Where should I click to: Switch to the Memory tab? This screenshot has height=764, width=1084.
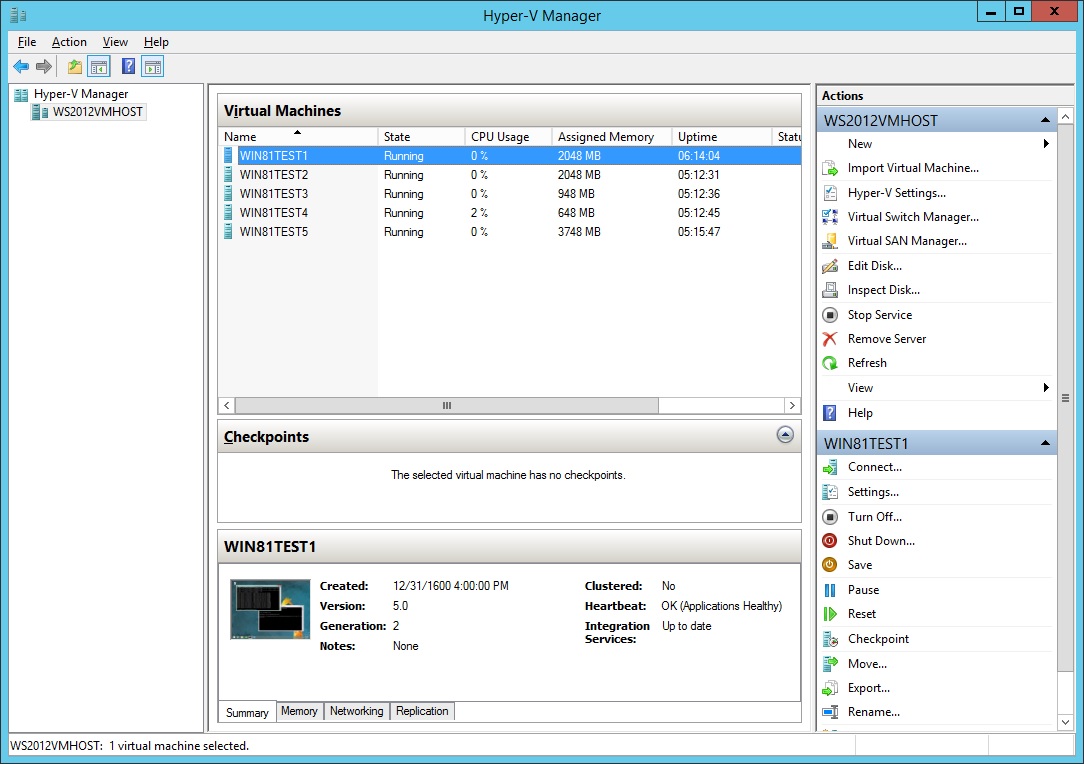click(299, 711)
